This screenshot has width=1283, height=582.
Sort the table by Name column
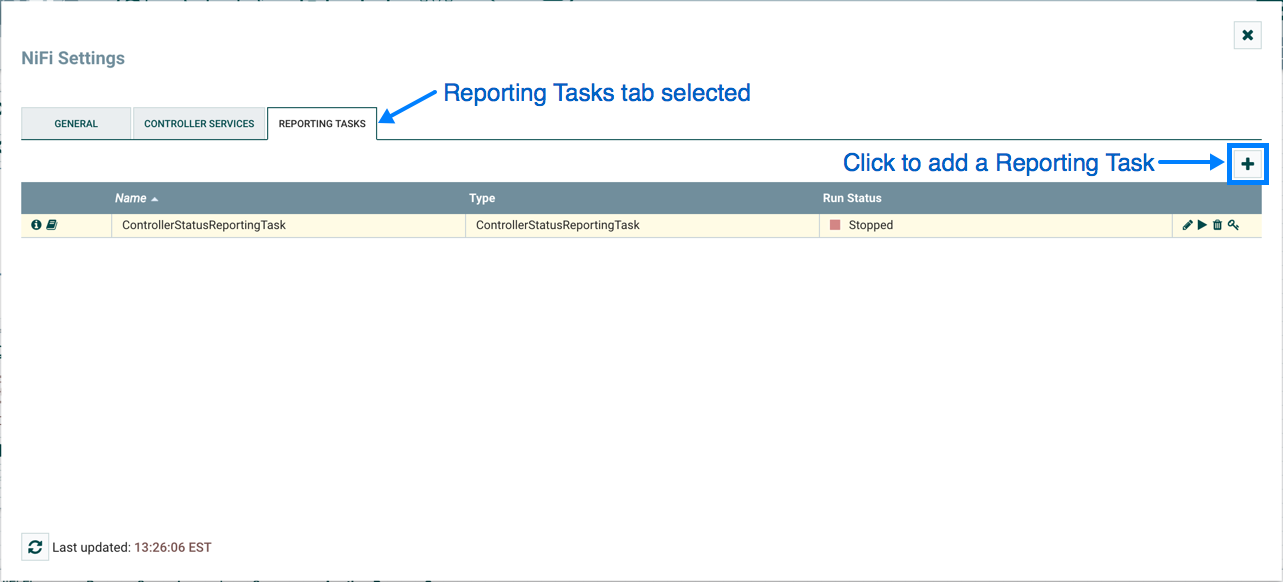pyautogui.click(x=288, y=198)
